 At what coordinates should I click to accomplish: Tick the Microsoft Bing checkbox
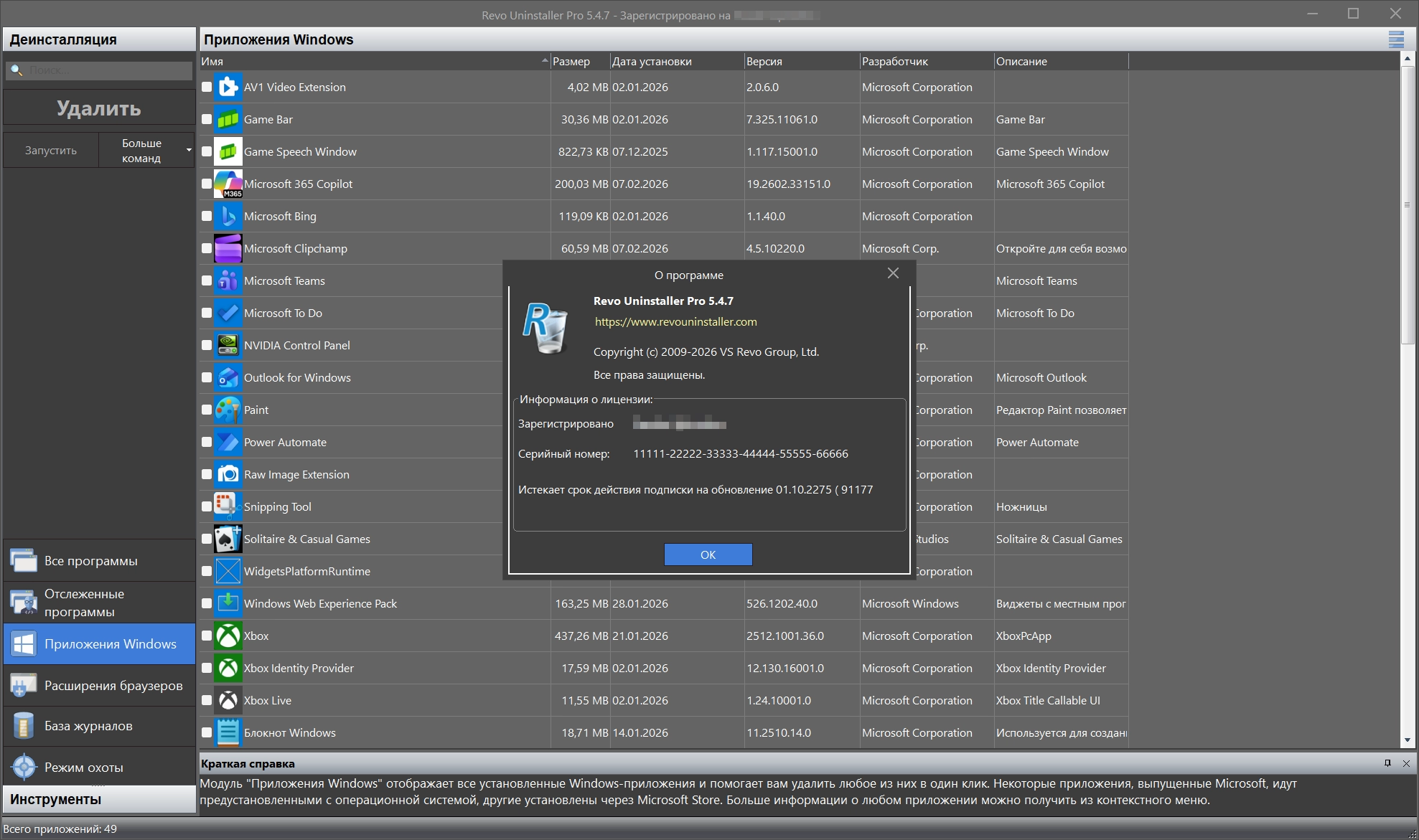tap(207, 216)
